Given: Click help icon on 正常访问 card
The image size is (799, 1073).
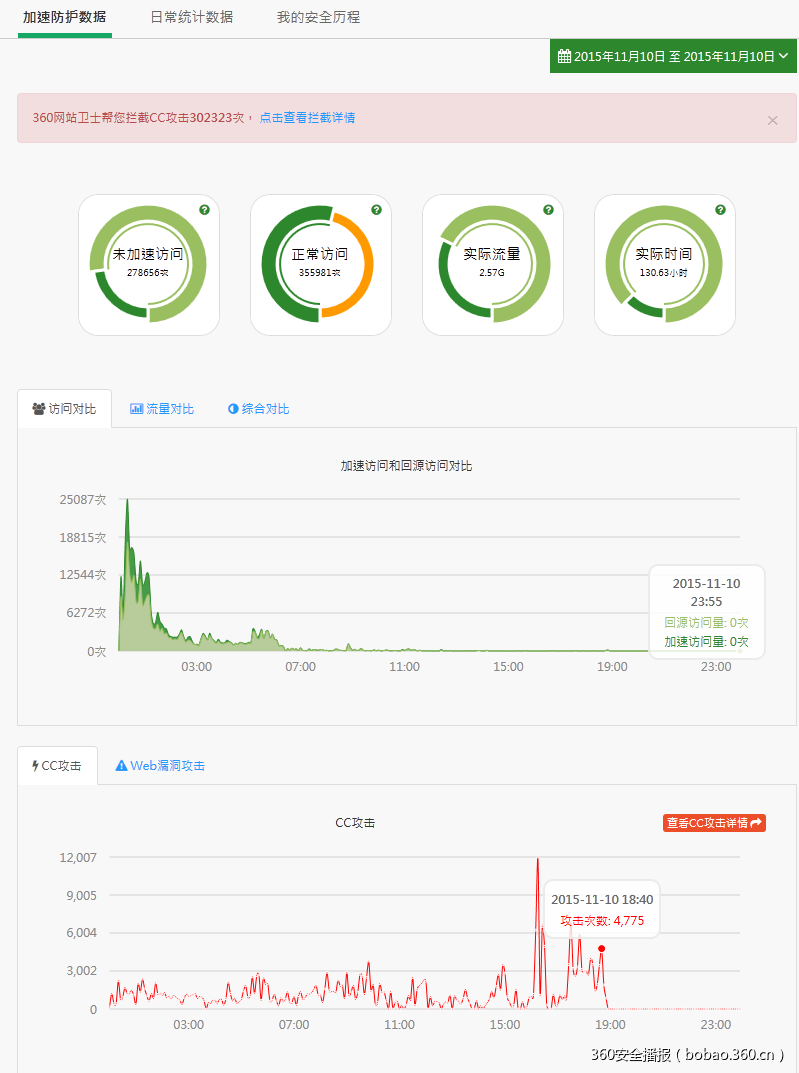Looking at the screenshot, I should pyautogui.click(x=376, y=210).
